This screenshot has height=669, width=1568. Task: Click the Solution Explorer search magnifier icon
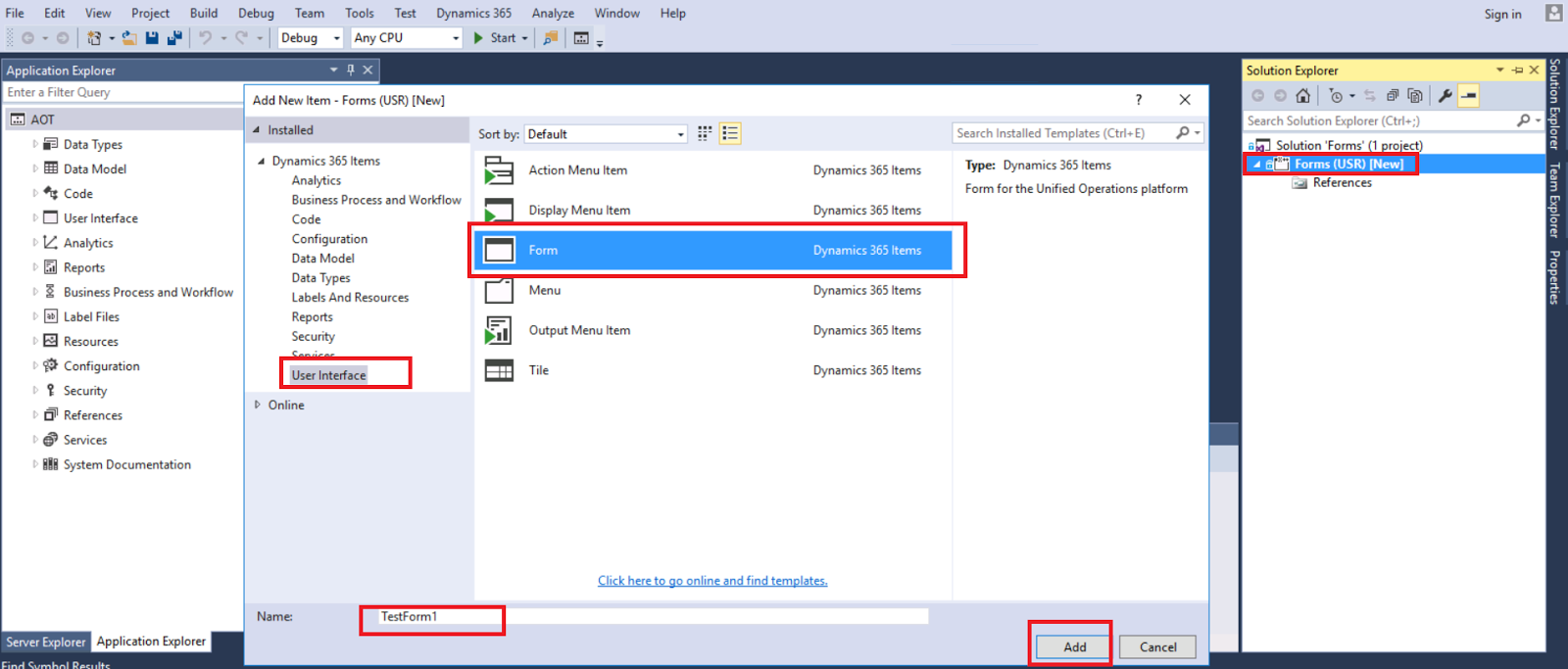1523,120
